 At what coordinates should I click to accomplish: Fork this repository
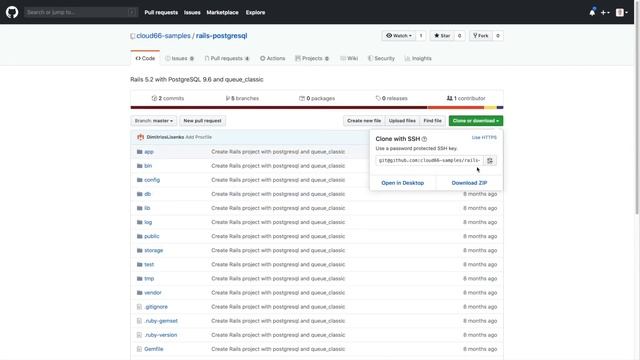click(481, 36)
